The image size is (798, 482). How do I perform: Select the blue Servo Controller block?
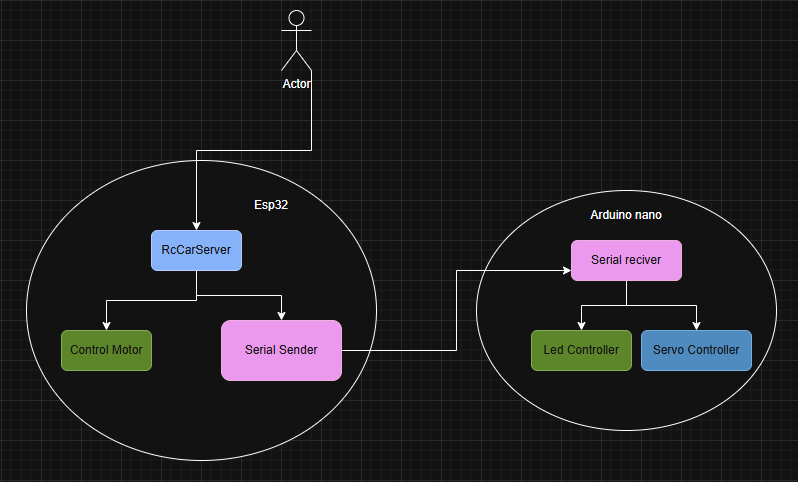coord(696,350)
